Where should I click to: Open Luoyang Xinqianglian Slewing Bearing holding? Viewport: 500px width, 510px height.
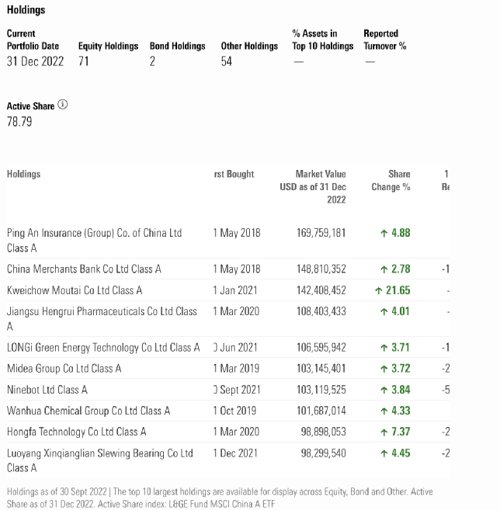click(100, 460)
